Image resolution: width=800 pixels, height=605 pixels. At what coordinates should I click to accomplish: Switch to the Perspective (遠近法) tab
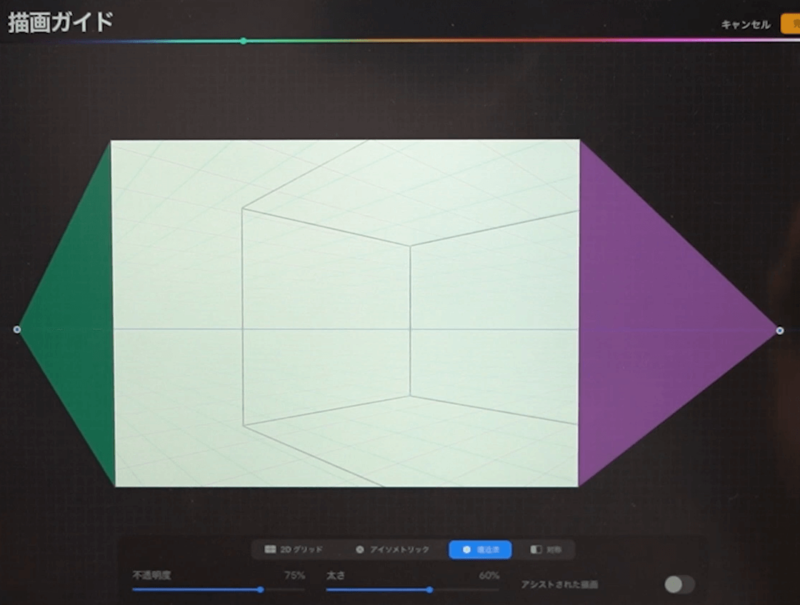click(x=480, y=549)
